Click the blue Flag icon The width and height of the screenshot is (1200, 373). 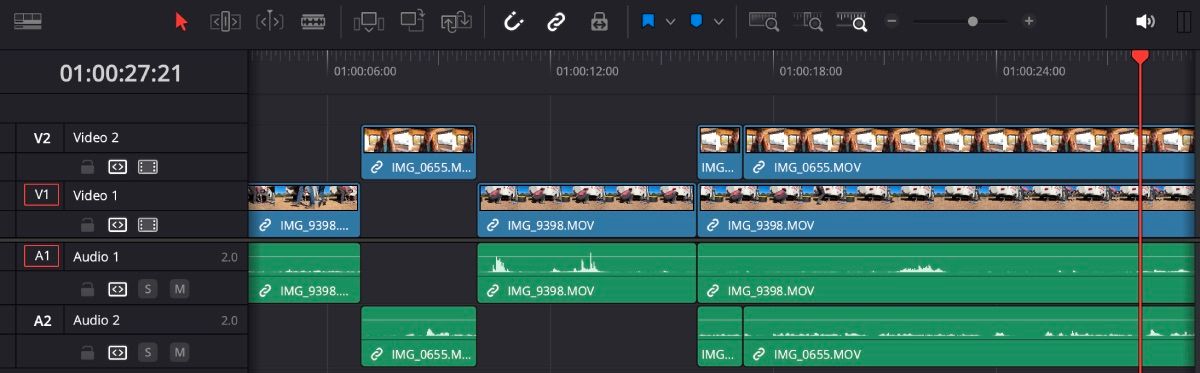click(648, 21)
